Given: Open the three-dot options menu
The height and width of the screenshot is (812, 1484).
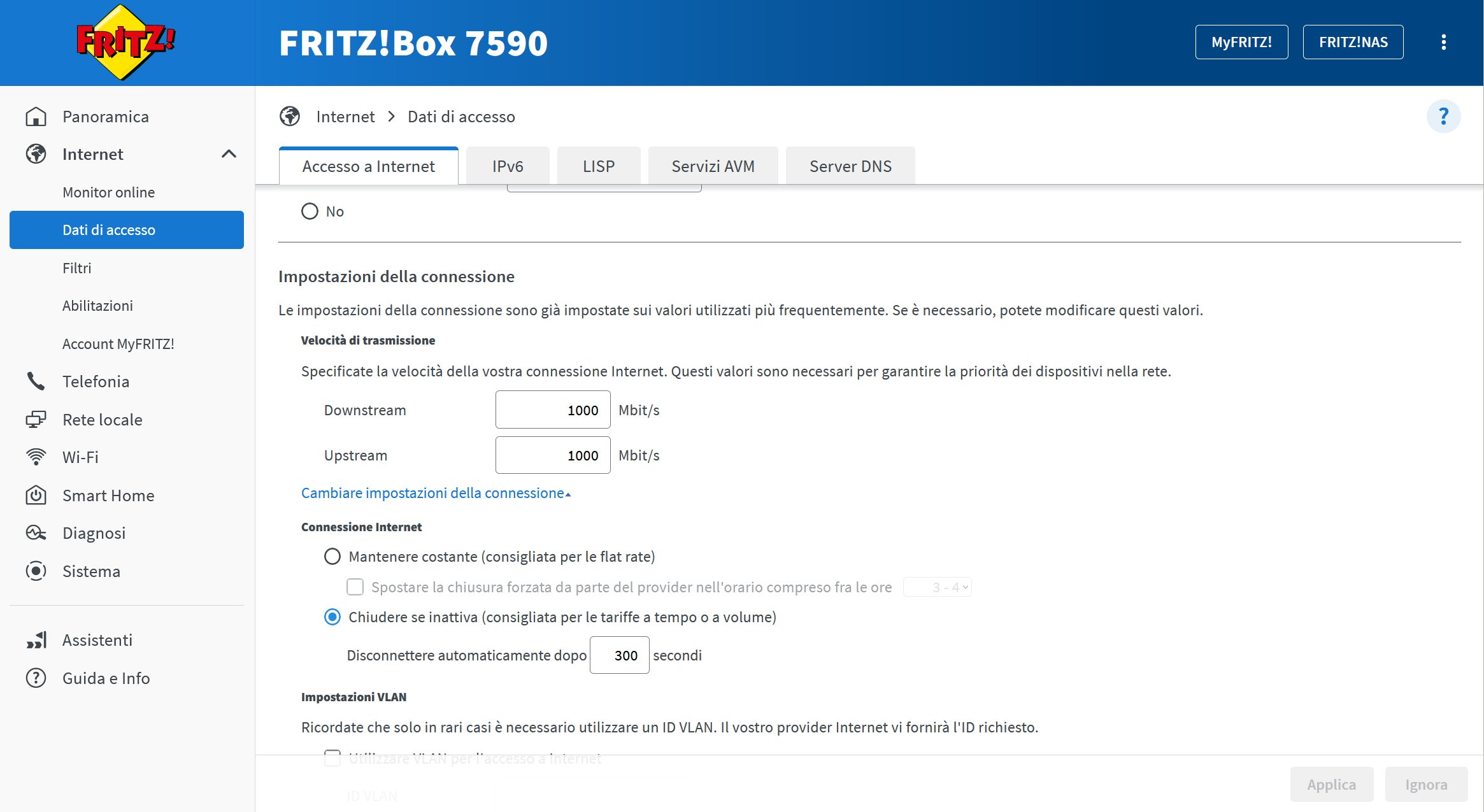Looking at the screenshot, I should [1443, 42].
